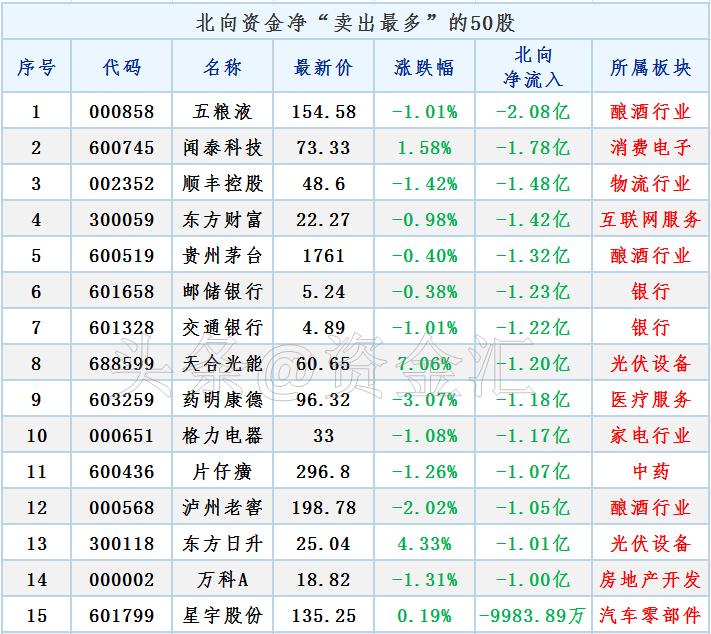Image resolution: width=711 pixels, height=634 pixels.
Task: Click the sector 消费电子
Action: 650,147
